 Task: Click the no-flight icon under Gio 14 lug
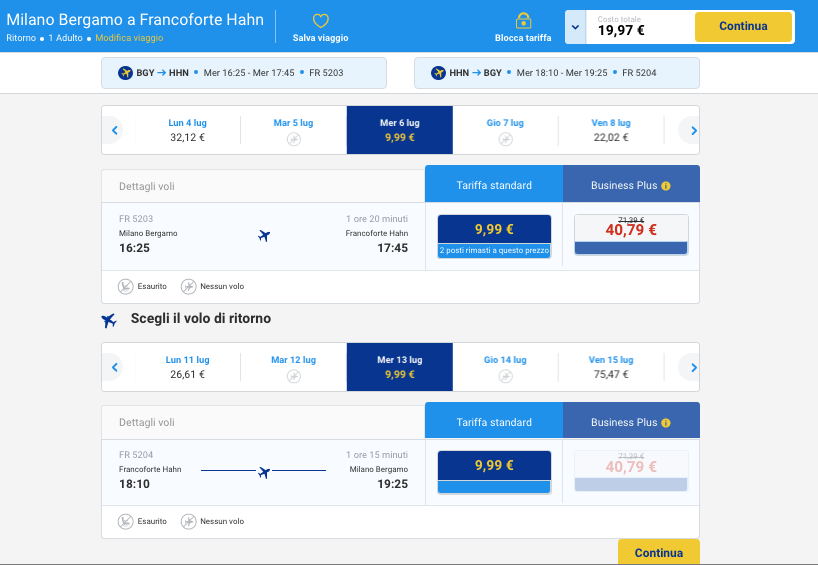click(505, 376)
